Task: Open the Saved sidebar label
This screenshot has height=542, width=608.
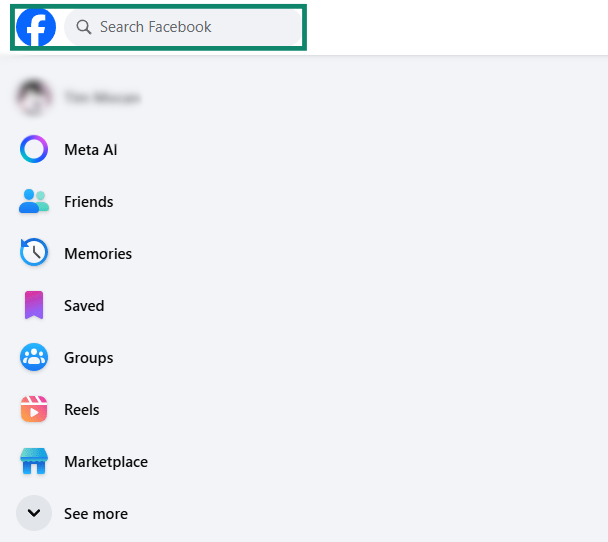Action: point(84,306)
